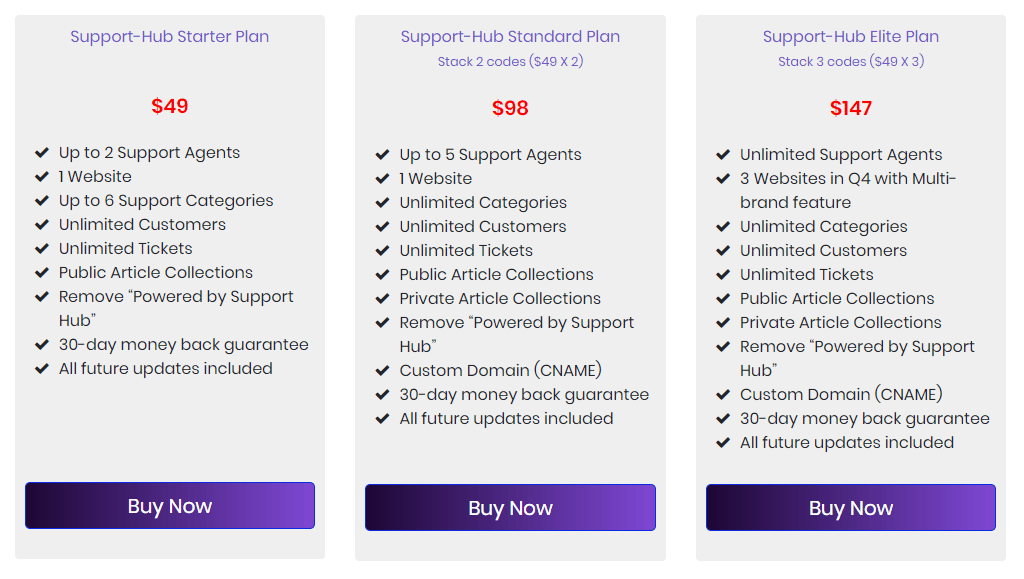Click the checkmark next to Private Article Collections
The height and width of the screenshot is (579, 1024).
tap(383, 298)
